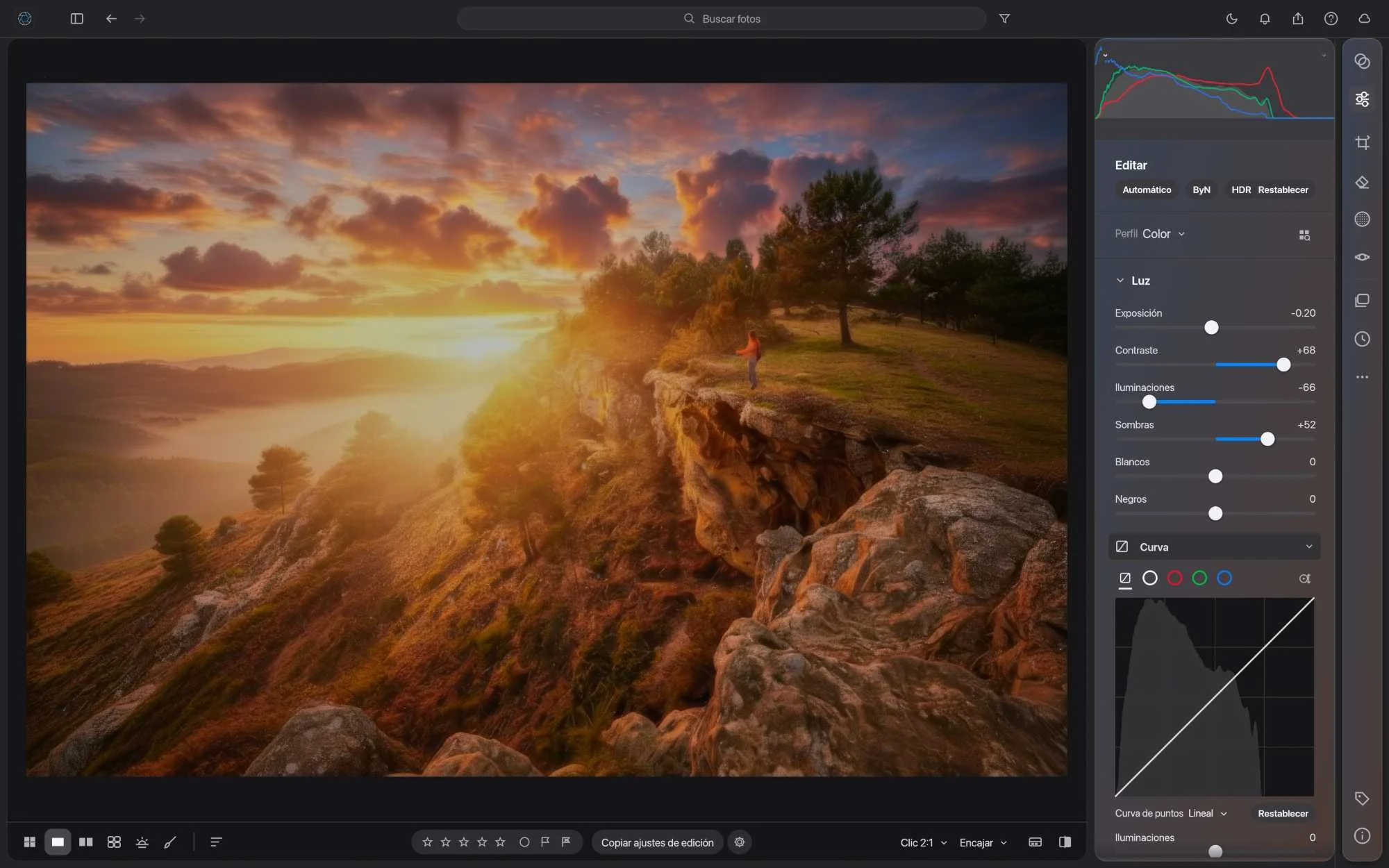Open notifications bell icon
The image size is (1389, 868).
click(x=1265, y=19)
